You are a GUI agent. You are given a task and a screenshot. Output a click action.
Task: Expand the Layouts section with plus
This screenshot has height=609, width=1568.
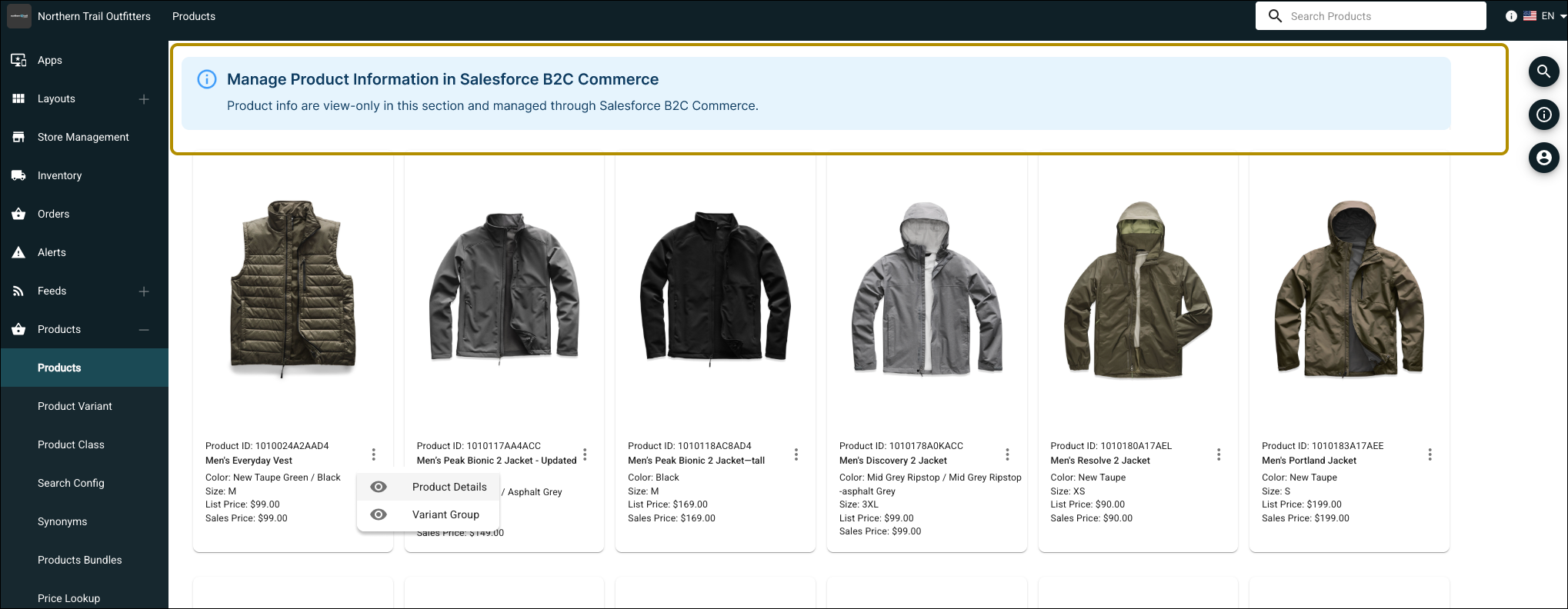(144, 99)
